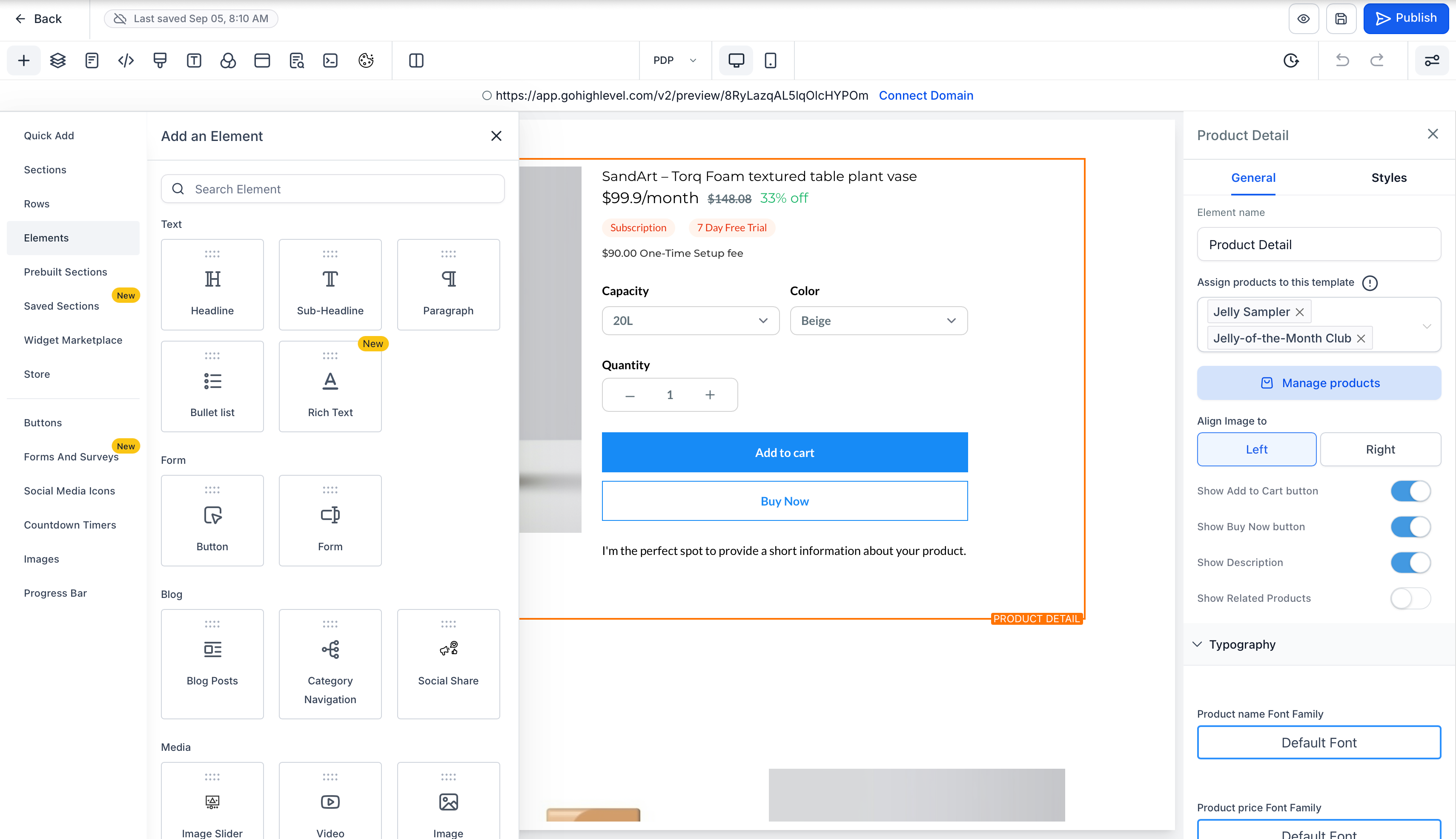Switch to the Styles tab
This screenshot has width=1456, height=839.
[x=1389, y=178]
